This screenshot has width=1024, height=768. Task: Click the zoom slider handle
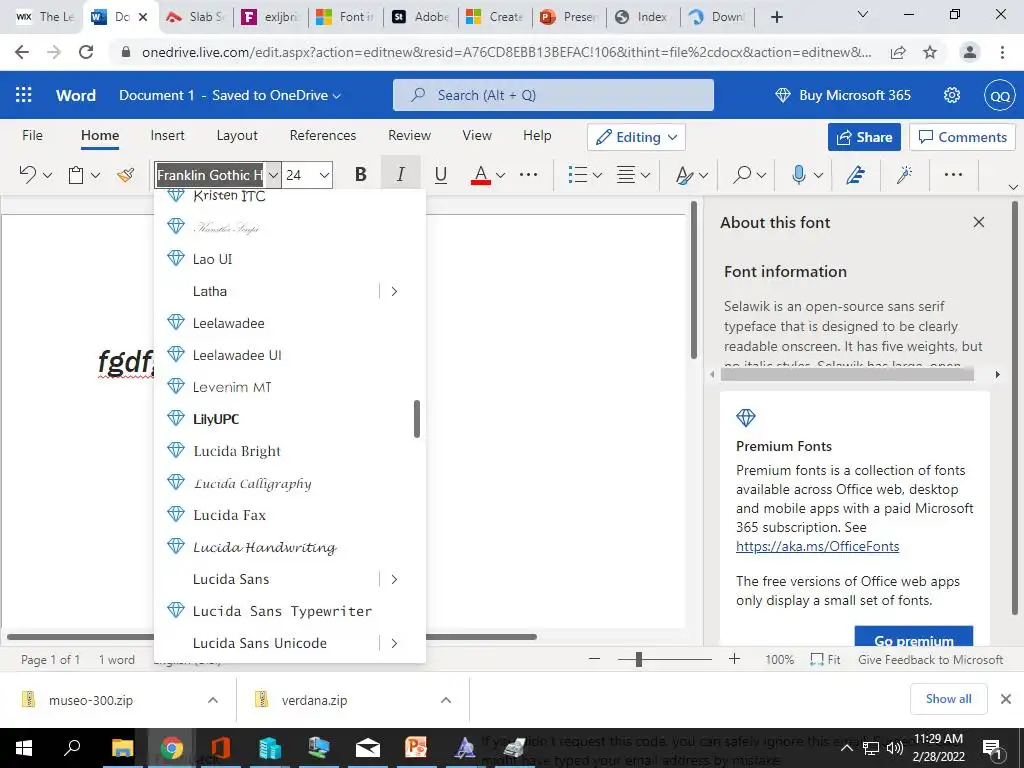point(639,660)
